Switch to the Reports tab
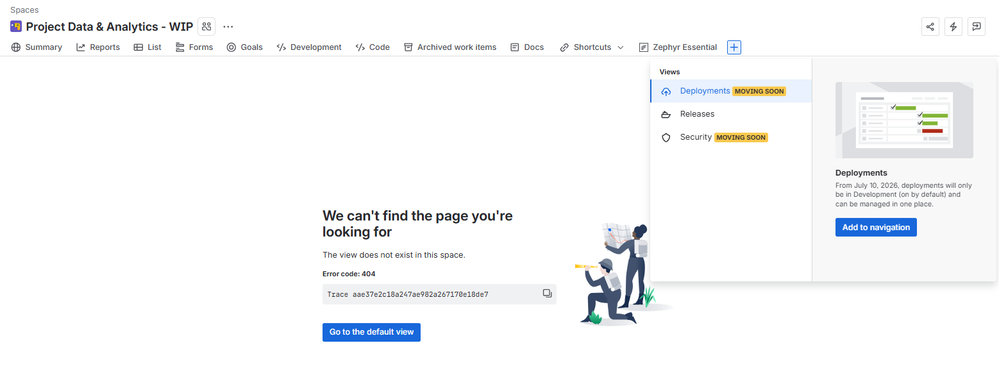This screenshot has width=999, height=391. point(98,47)
